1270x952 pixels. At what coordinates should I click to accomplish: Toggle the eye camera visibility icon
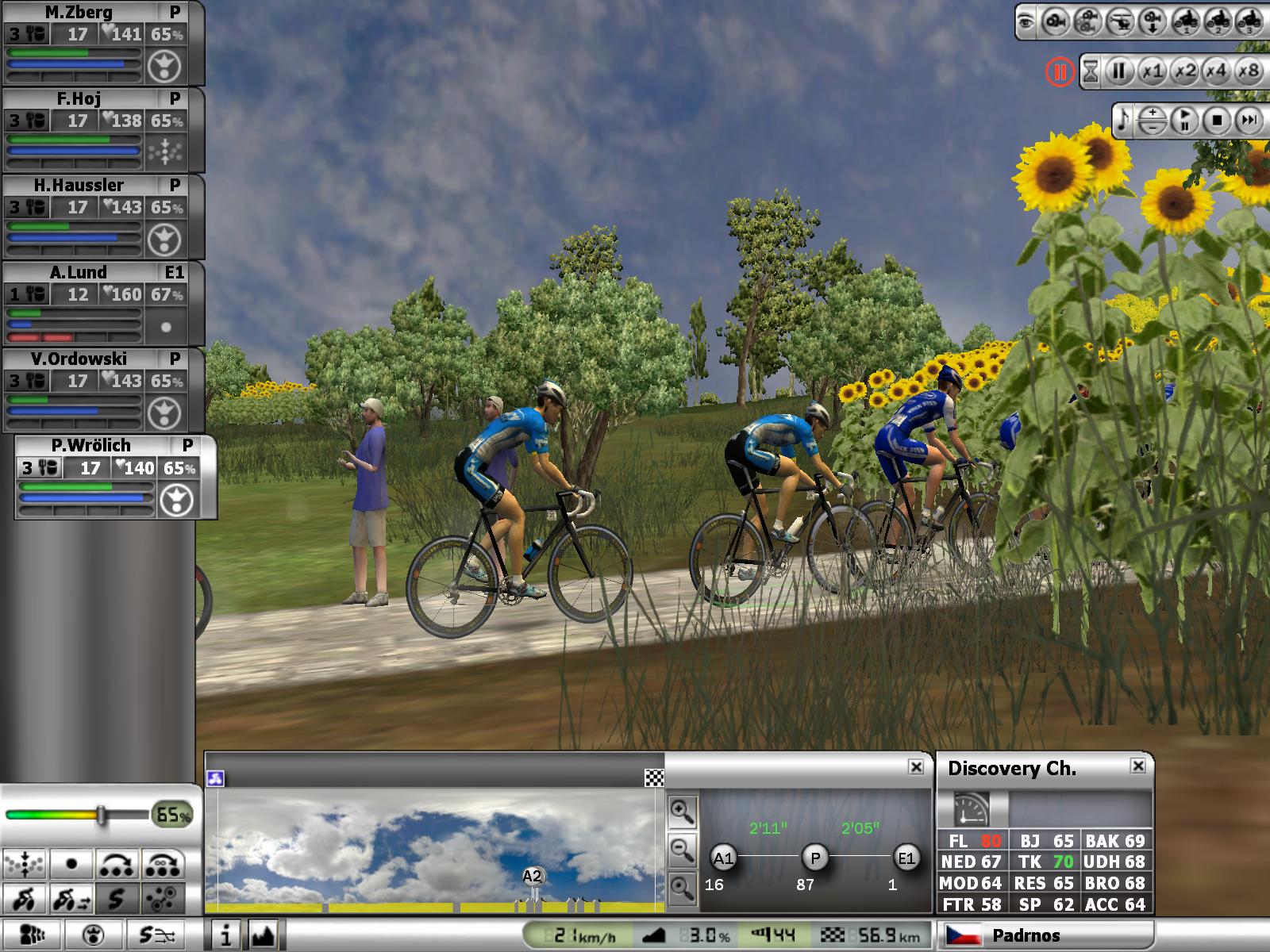pos(1026,22)
